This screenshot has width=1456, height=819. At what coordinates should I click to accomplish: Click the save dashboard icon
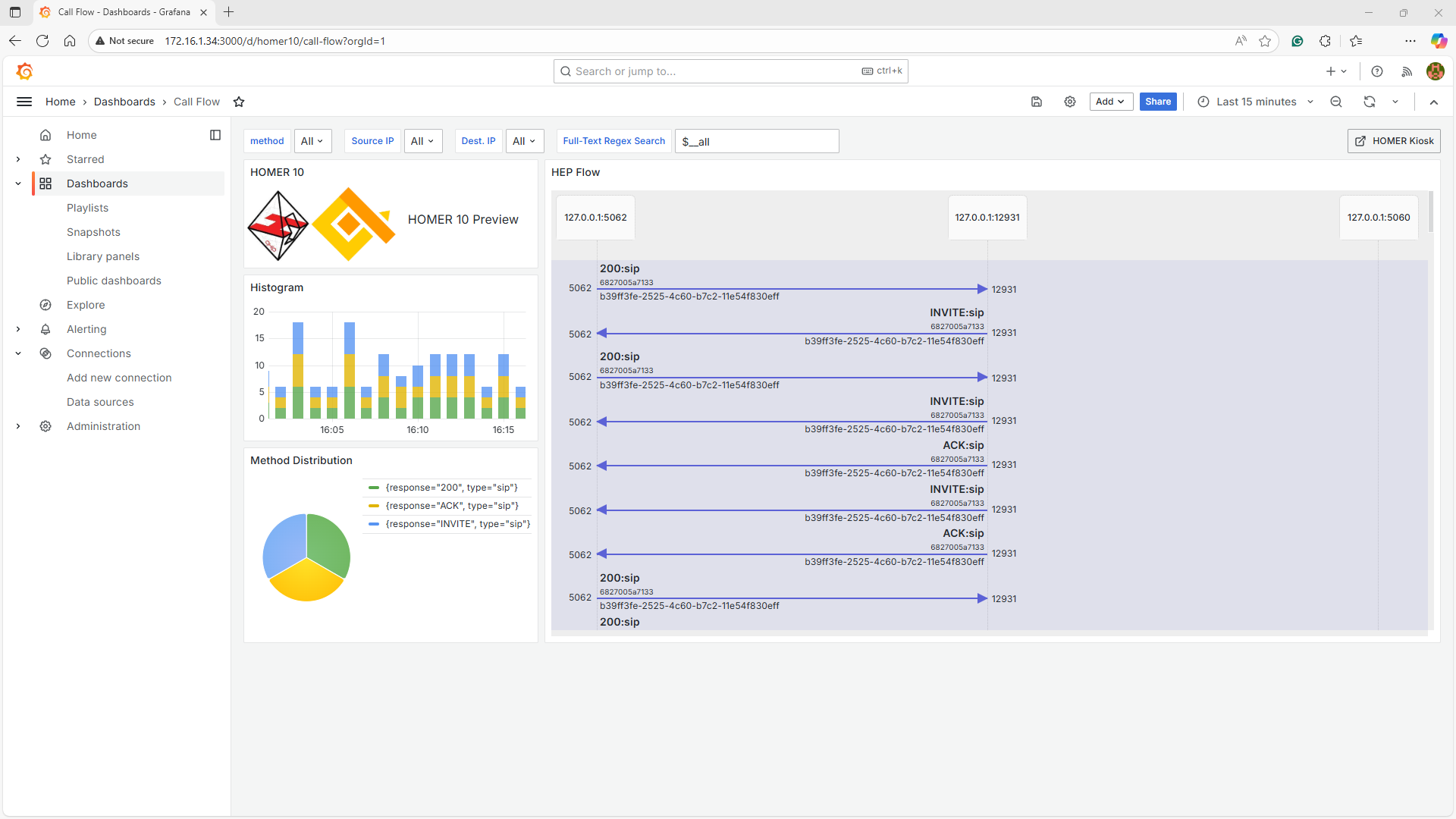(x=1037, y=102)
